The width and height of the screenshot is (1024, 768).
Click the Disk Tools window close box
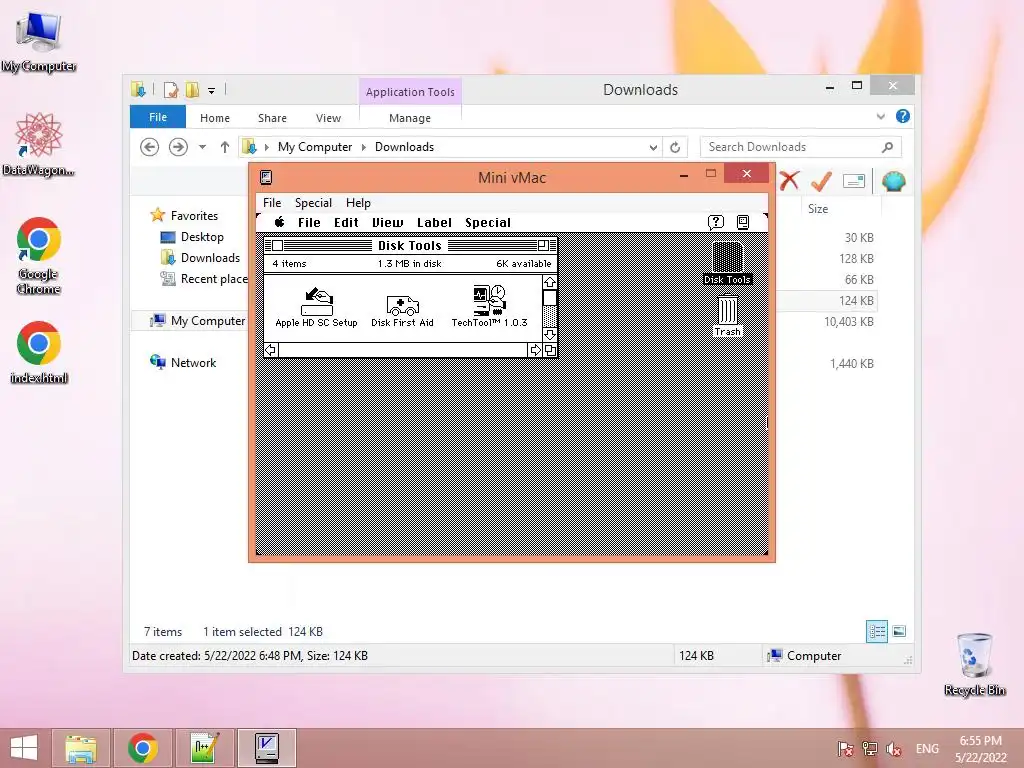(x=278, y=246)
